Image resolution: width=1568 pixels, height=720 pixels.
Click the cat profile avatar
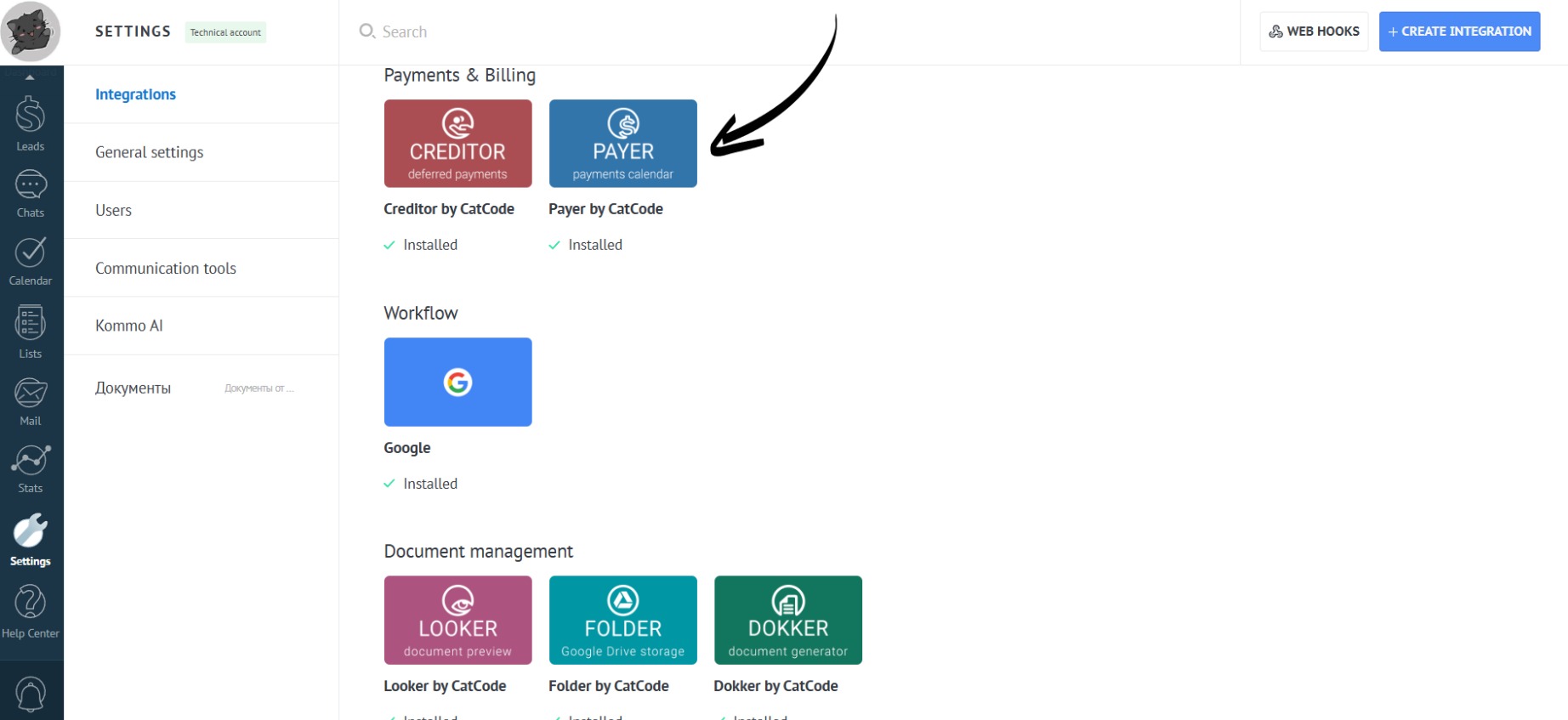tap(31, 31)
